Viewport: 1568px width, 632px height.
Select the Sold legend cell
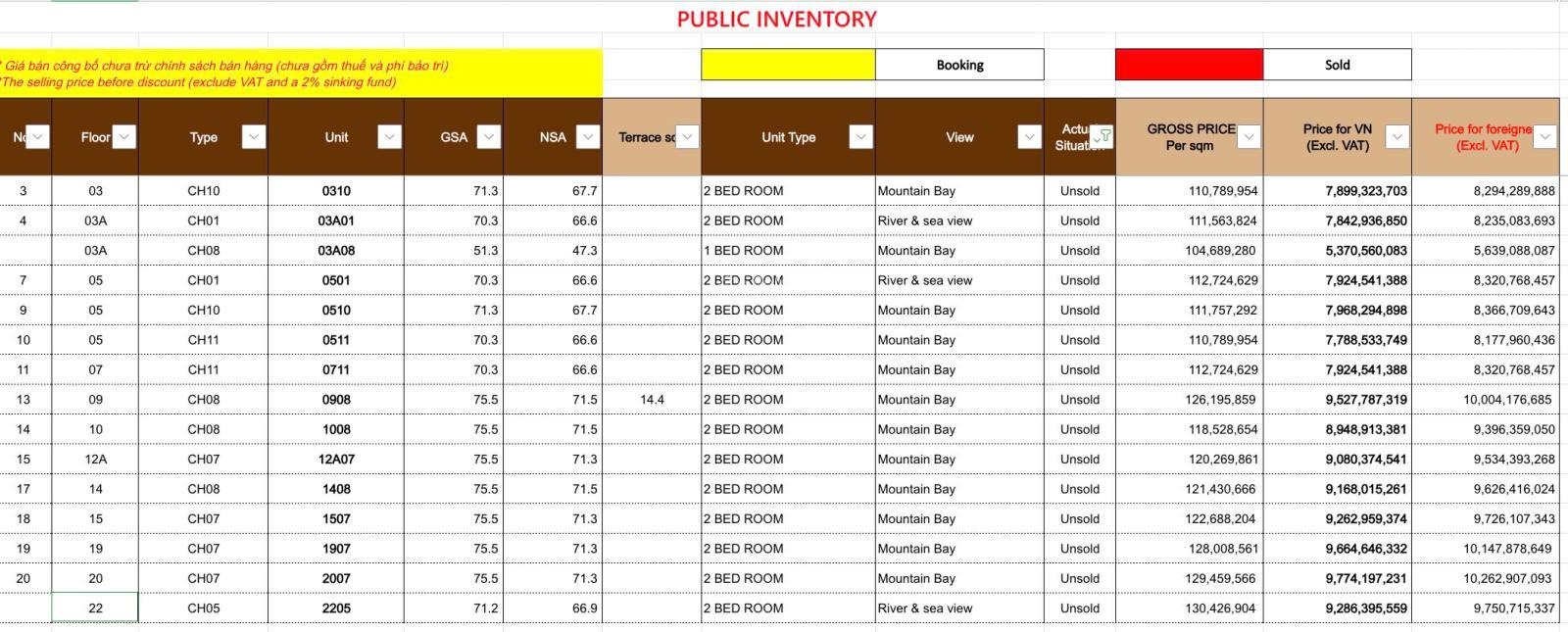1338,65
